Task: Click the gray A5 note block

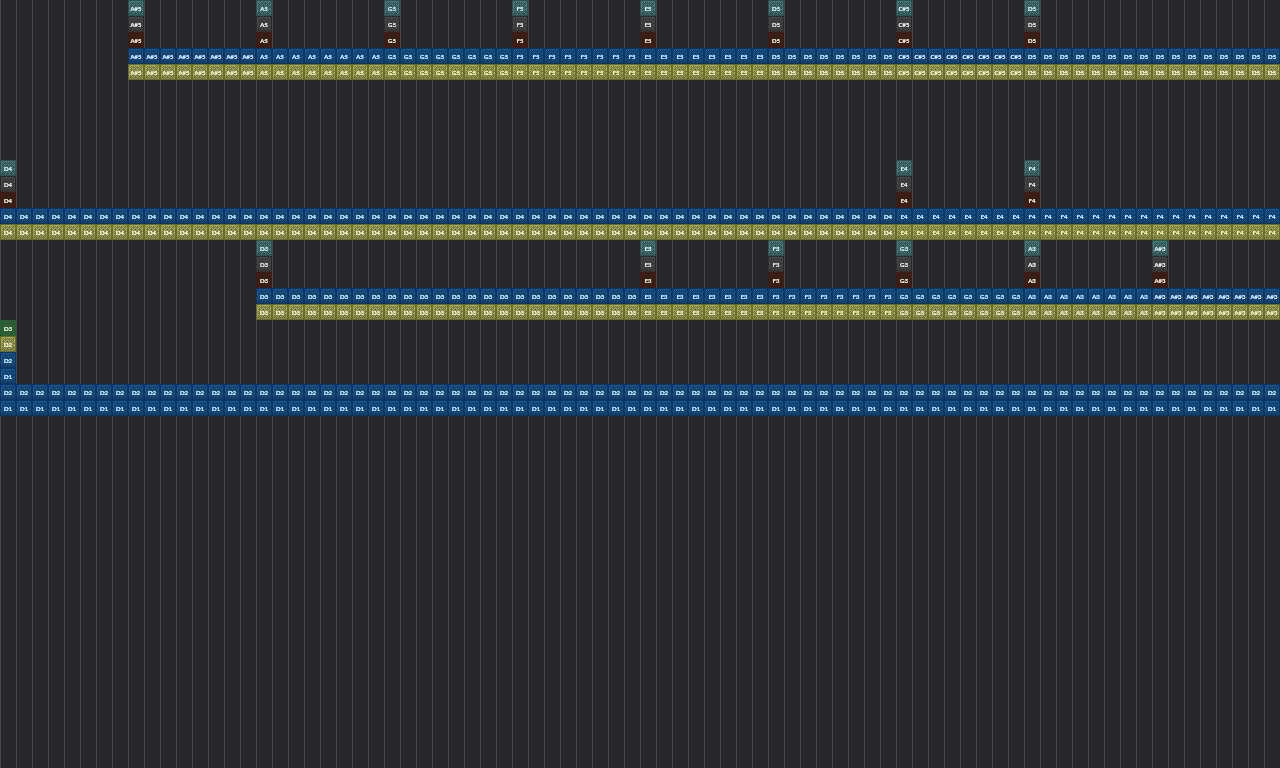Action: click(264, 24)
